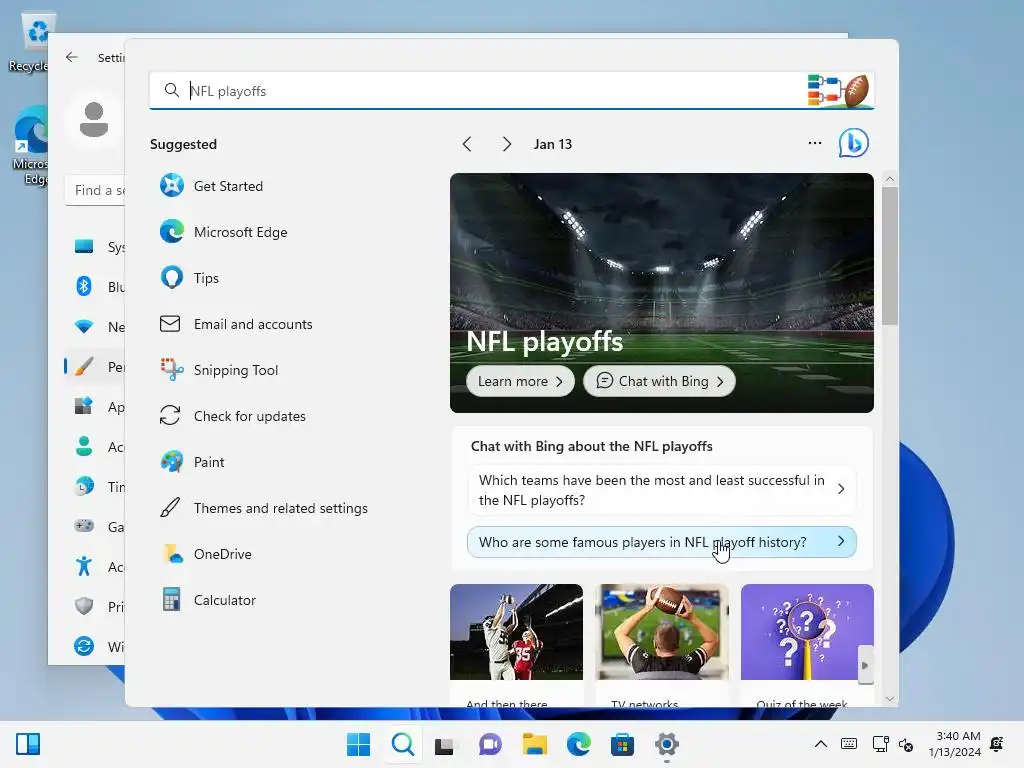Viewport: 1024px width, 768px height.
Task: Show hidden icons in system tray
Action: (x=821, y=744)
